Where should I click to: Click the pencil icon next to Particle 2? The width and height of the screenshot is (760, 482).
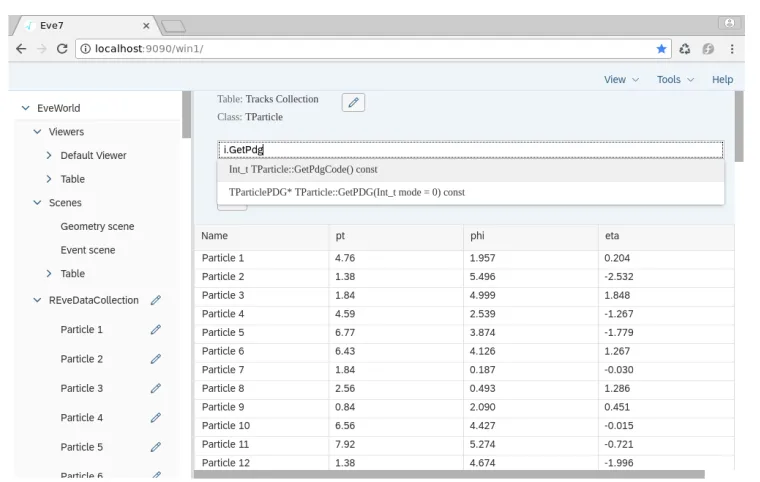[156, 359]
